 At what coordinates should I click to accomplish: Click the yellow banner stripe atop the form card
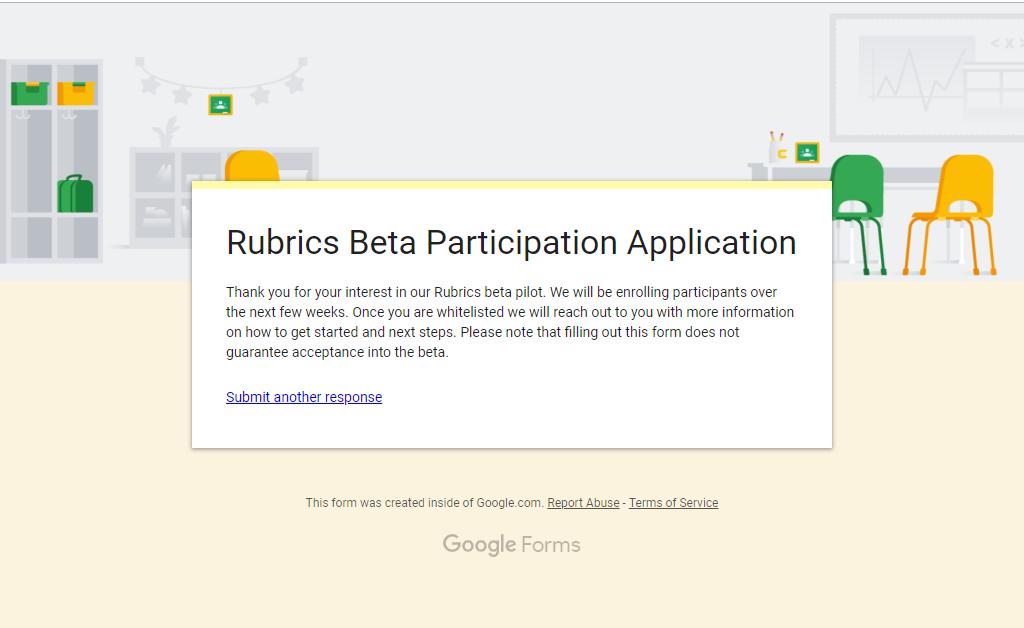pos(510,184)
